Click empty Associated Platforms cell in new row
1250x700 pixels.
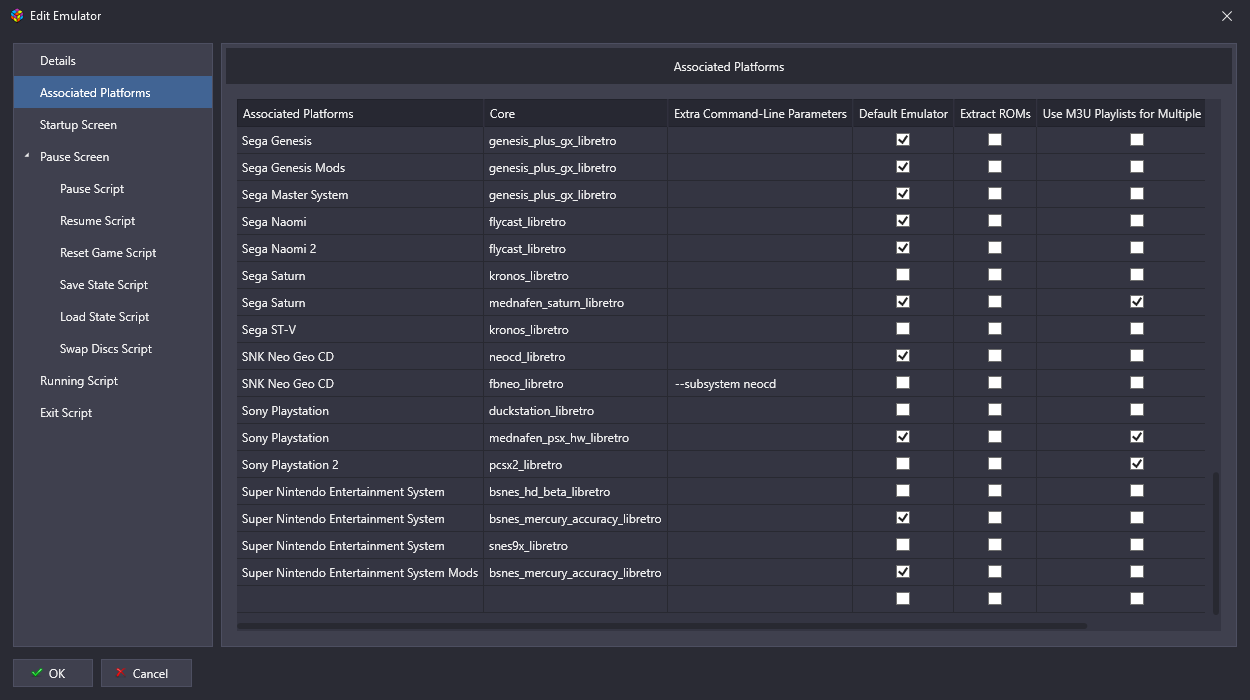pyautogui.click(x=360, y=599)
